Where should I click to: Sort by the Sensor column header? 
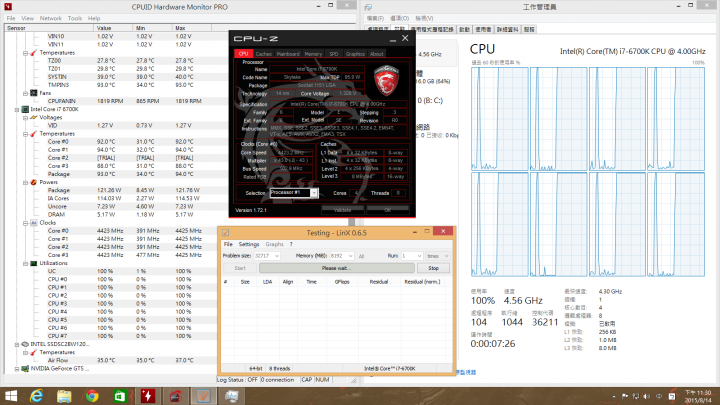point(49,28)
